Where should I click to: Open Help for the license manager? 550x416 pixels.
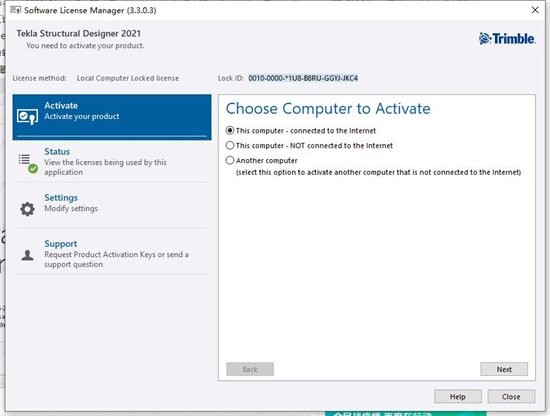pos(458,397)
